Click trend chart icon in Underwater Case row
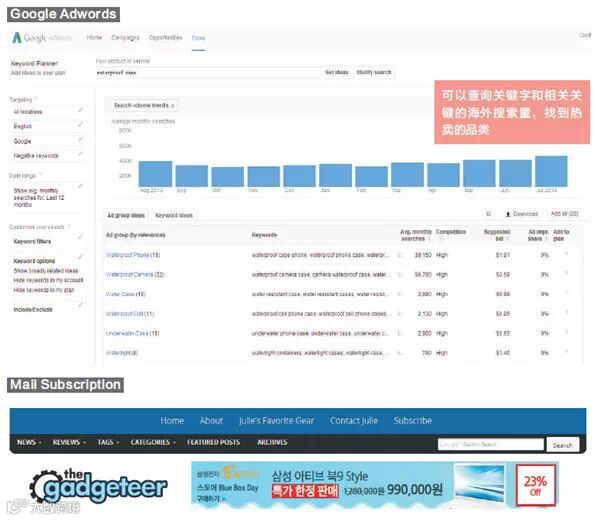 click(x=400, y=333)
